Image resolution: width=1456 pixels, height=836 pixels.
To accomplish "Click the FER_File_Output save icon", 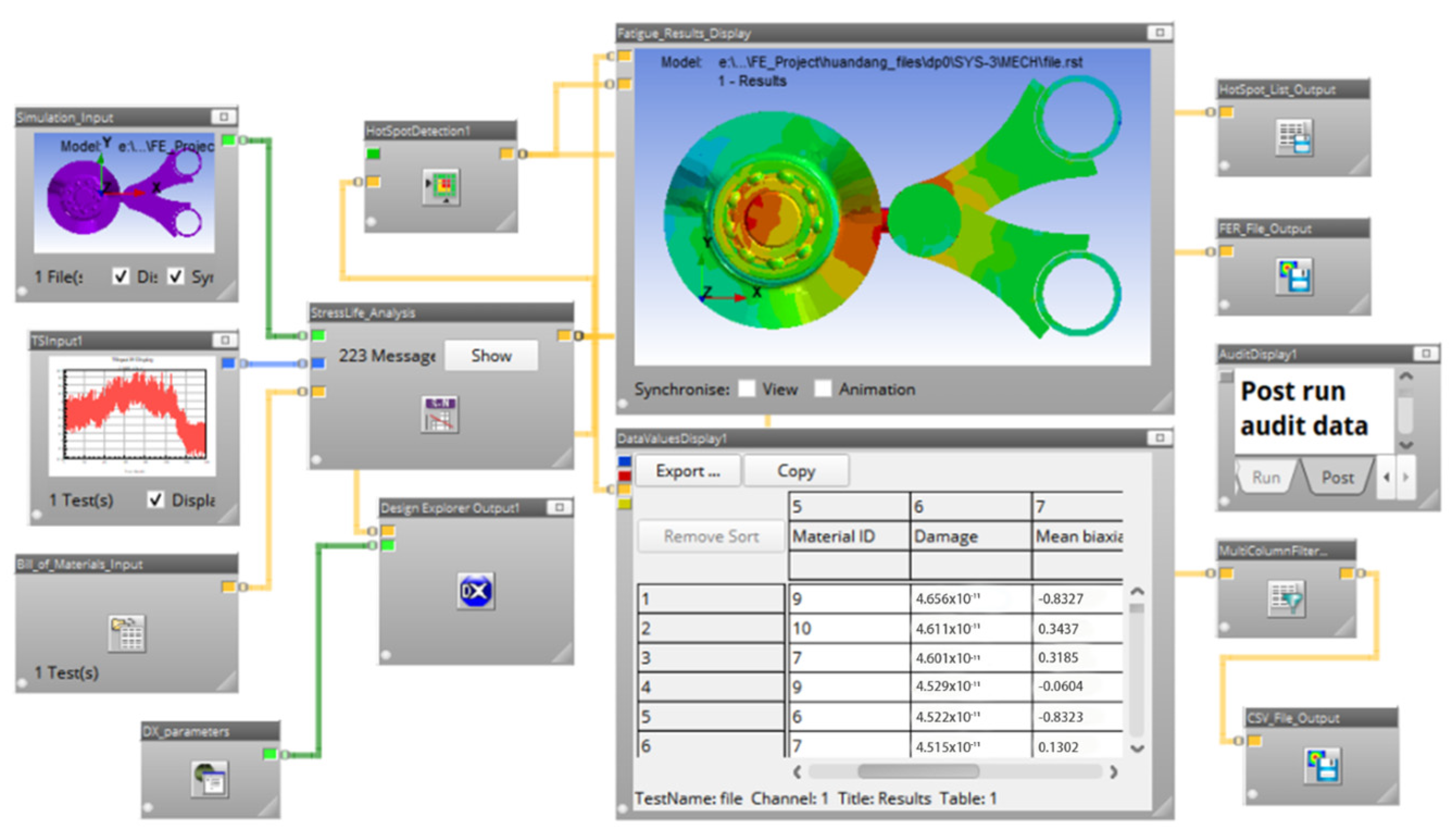I will coord(1294,276).
